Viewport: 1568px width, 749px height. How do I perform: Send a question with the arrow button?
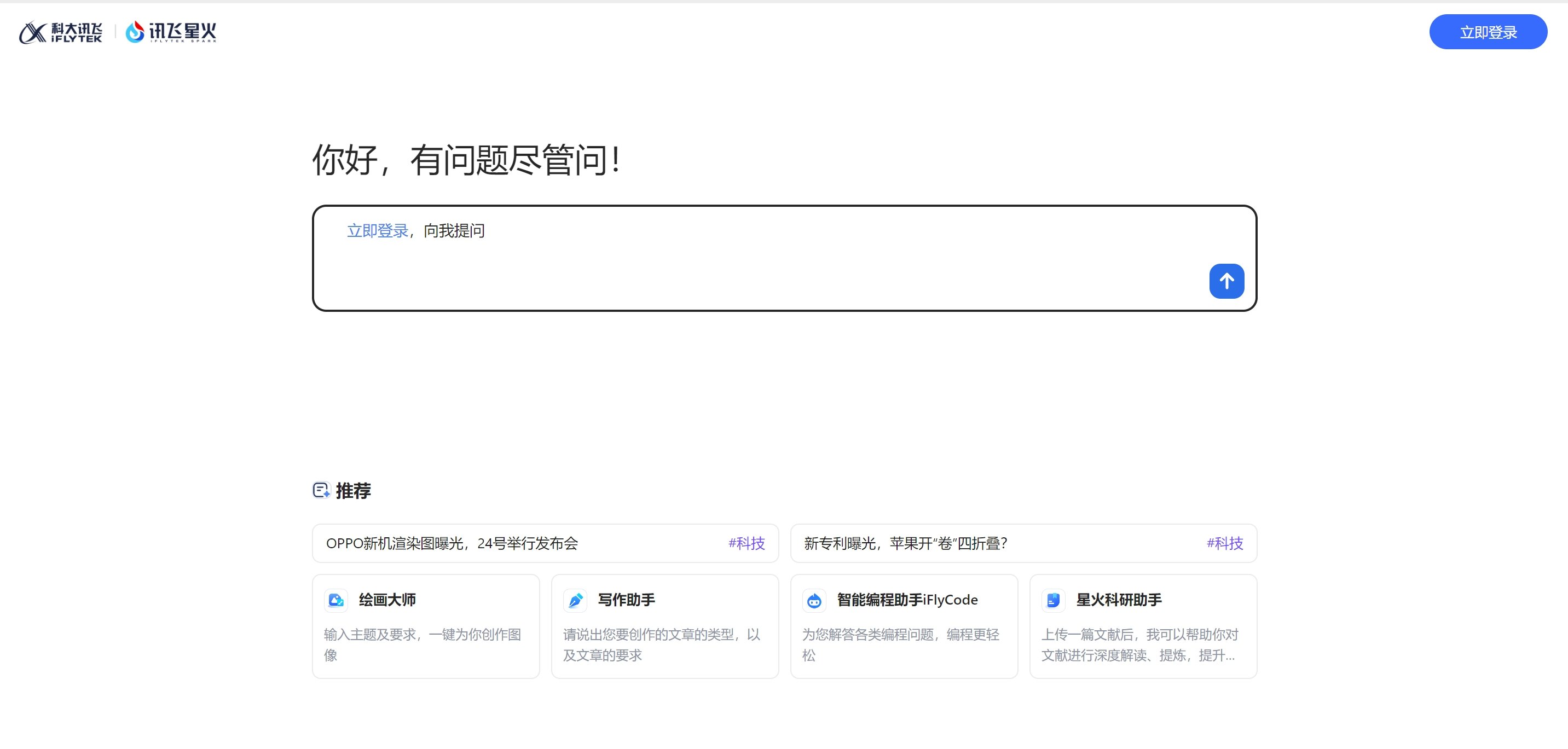coord(1226,281)
